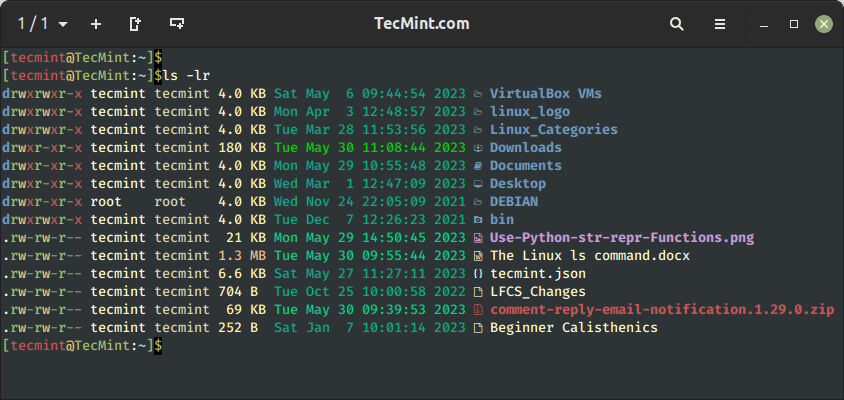
Task: Click the Use-Python-str-repr-Functions.png filename
Action: point(622,237)
